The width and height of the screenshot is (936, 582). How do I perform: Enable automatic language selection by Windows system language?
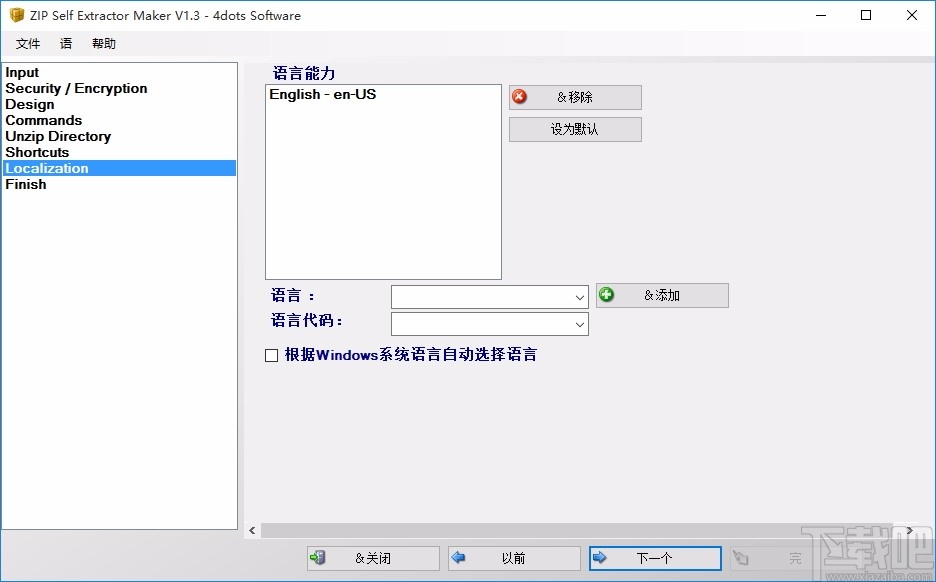click(271, 355)
